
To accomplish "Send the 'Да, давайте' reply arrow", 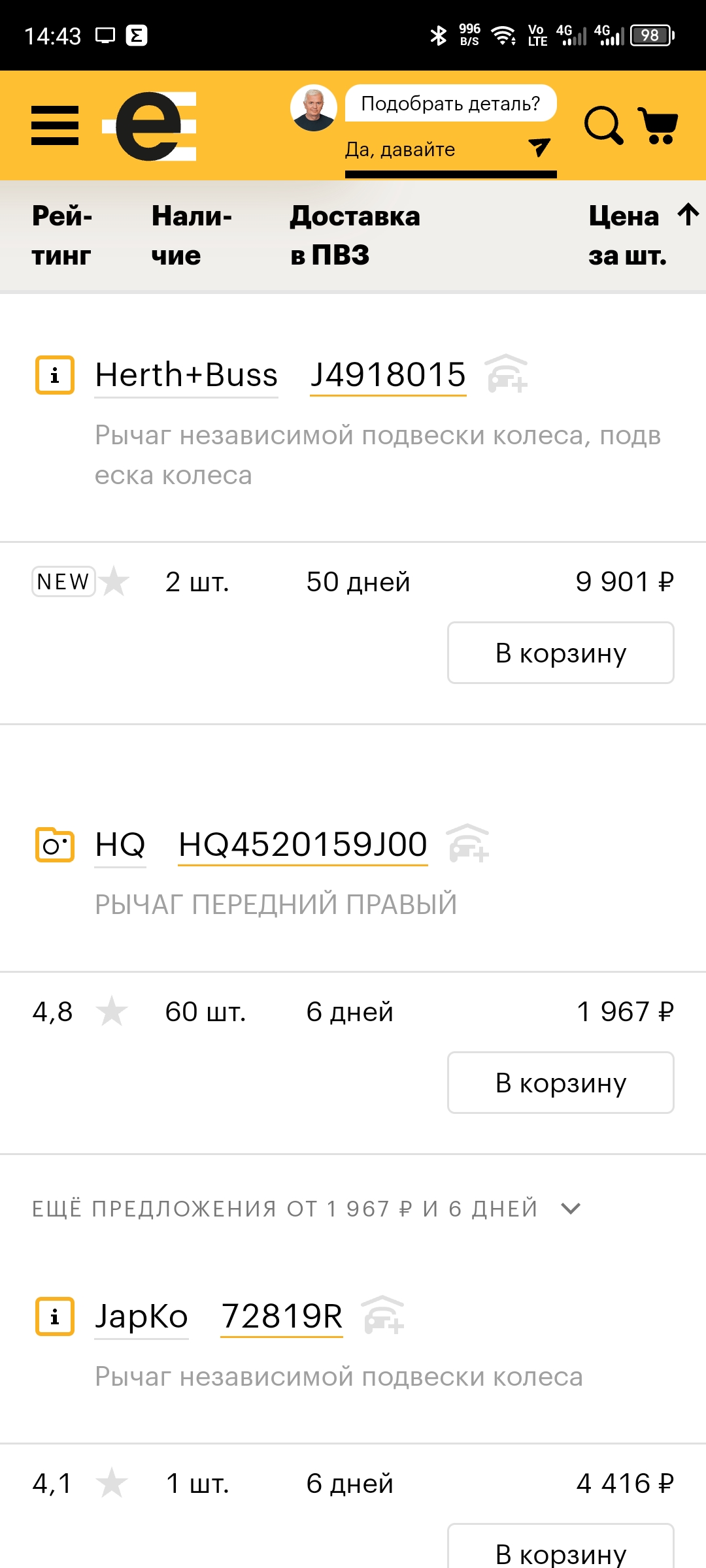I will pos(539,148).
